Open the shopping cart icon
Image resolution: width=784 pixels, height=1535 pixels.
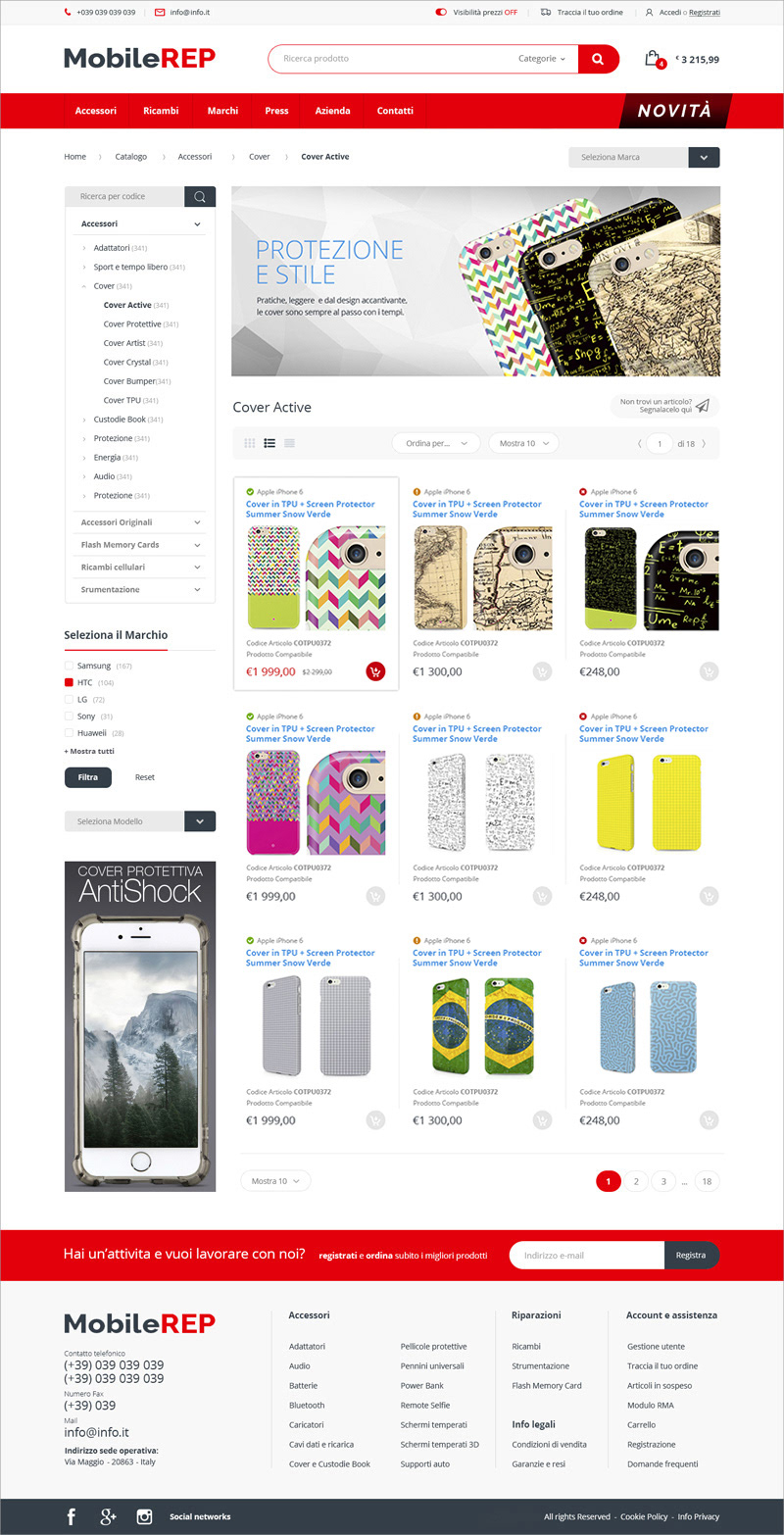[x=653, y=58]
